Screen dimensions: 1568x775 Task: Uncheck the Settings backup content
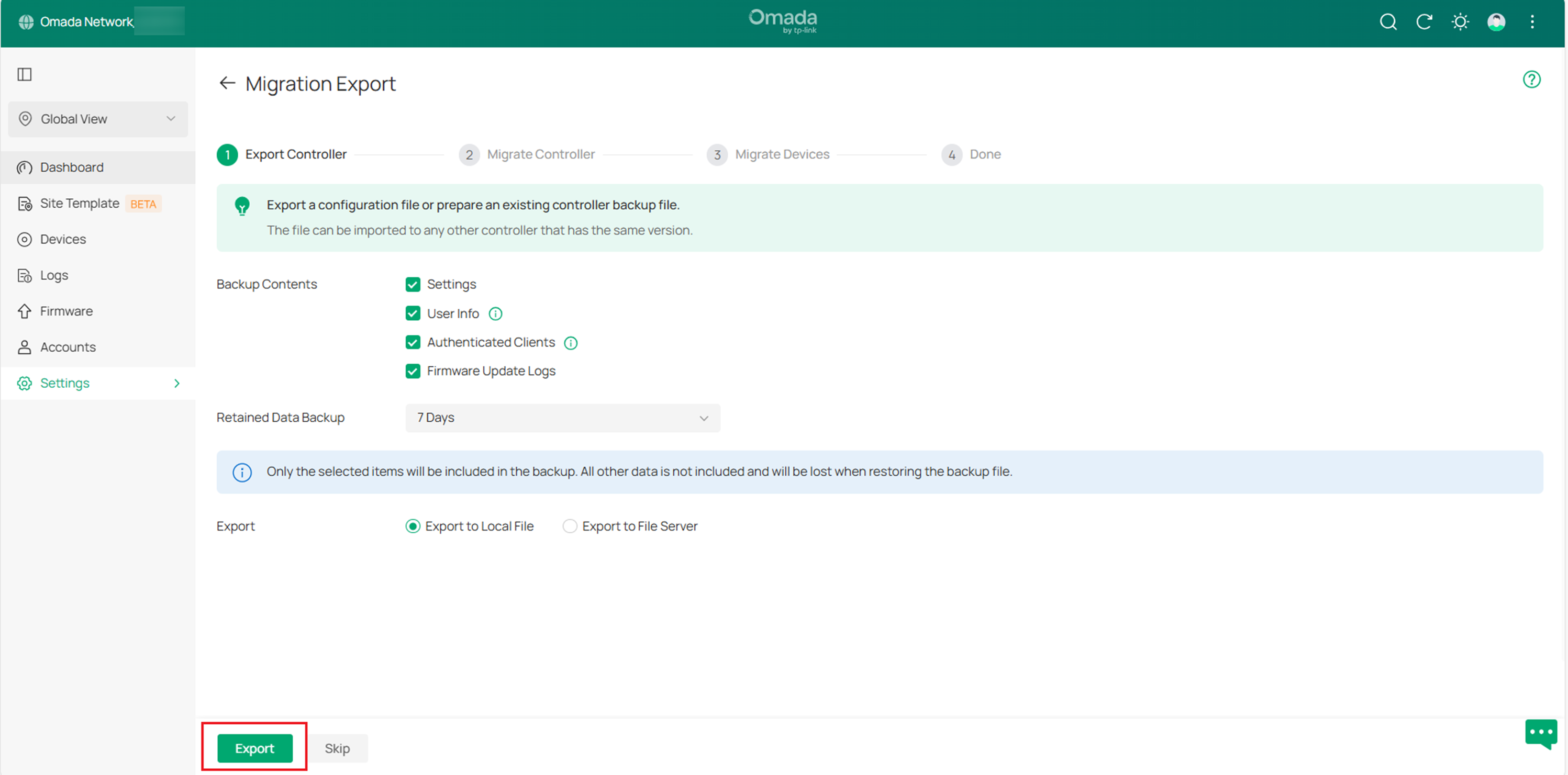413,284
